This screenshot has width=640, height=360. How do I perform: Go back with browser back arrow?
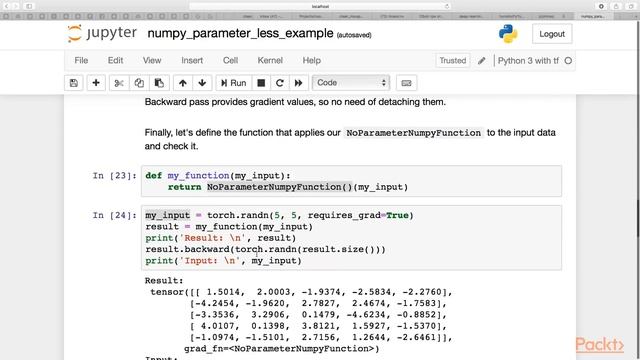point(6,6)
